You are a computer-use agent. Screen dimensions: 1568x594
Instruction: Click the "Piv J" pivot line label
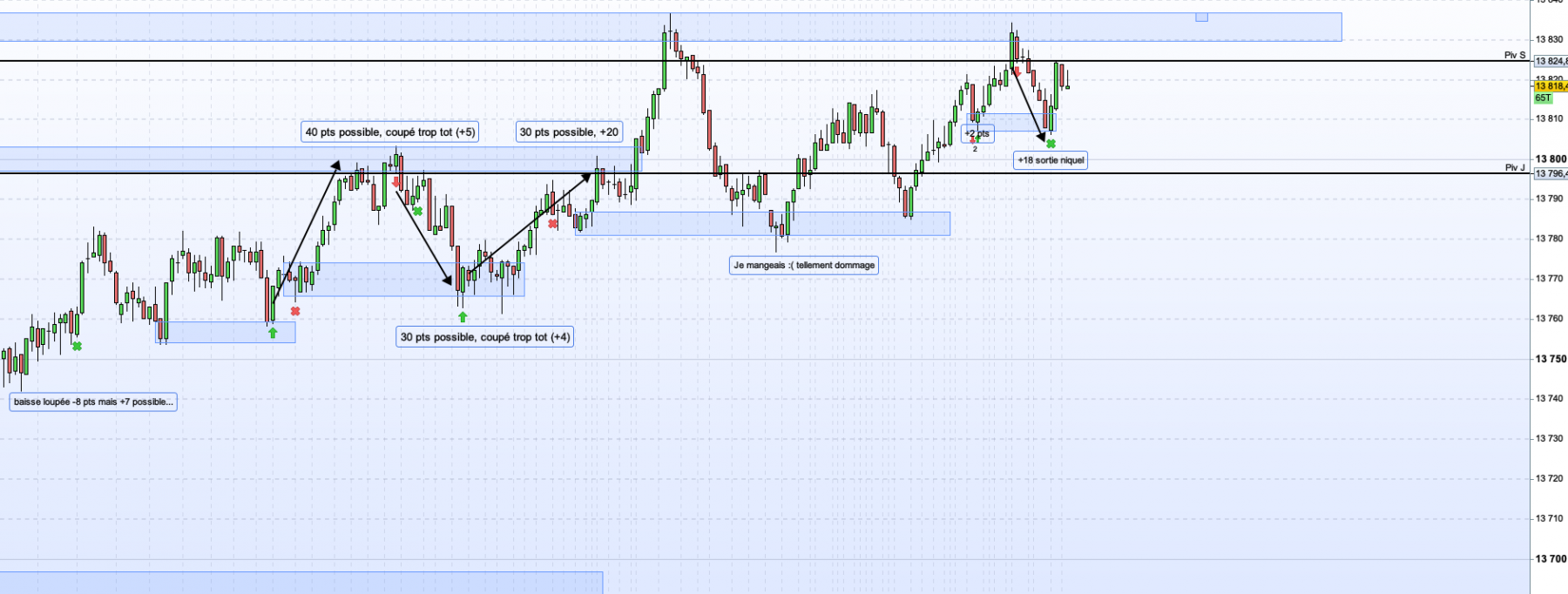pos(1515,167)
